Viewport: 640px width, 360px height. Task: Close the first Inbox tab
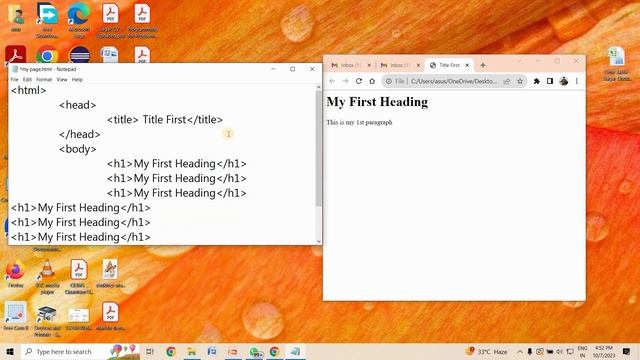pyautogui.click(x=369, y=65)
